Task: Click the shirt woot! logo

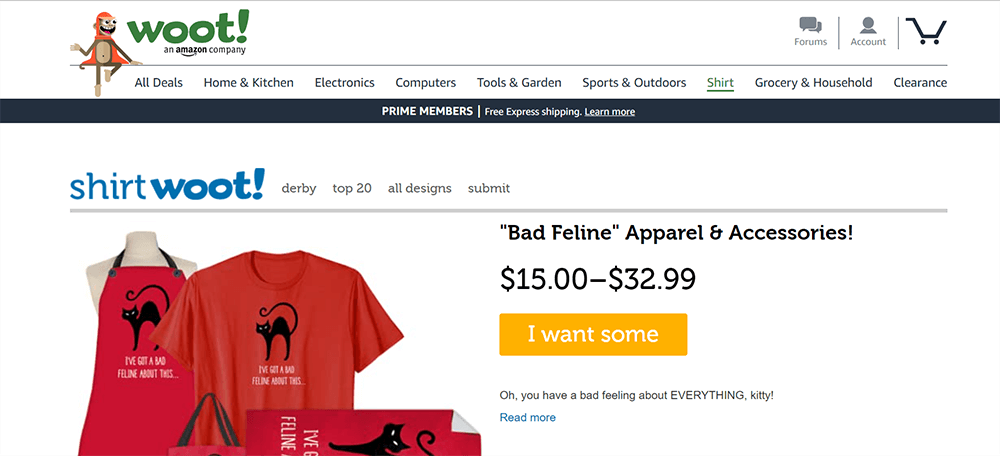Action: coord(167,185)
